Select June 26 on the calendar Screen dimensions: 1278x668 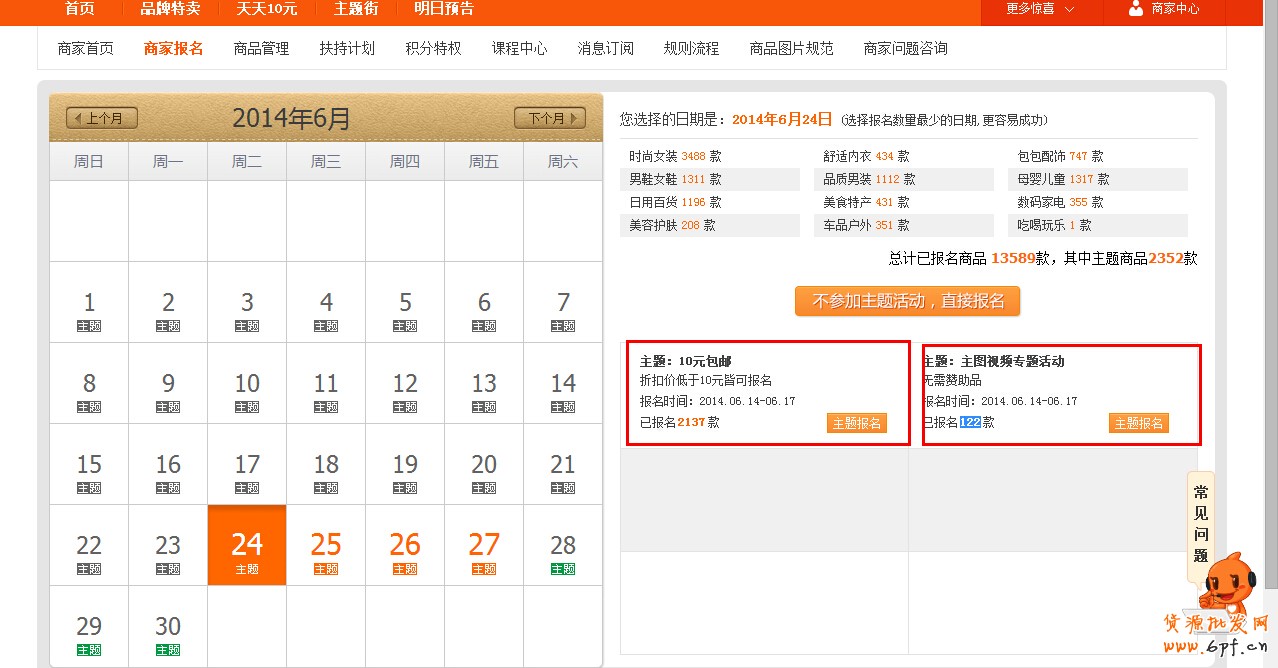405,545
